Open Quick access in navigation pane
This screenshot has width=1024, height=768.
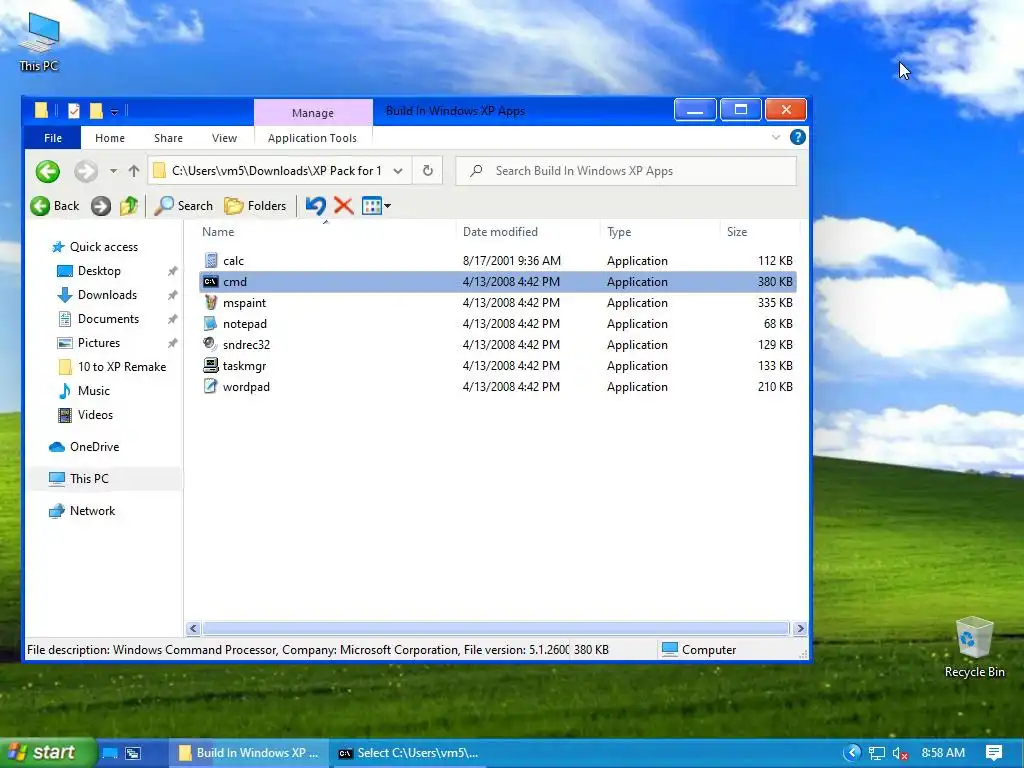tap(95, 247)
